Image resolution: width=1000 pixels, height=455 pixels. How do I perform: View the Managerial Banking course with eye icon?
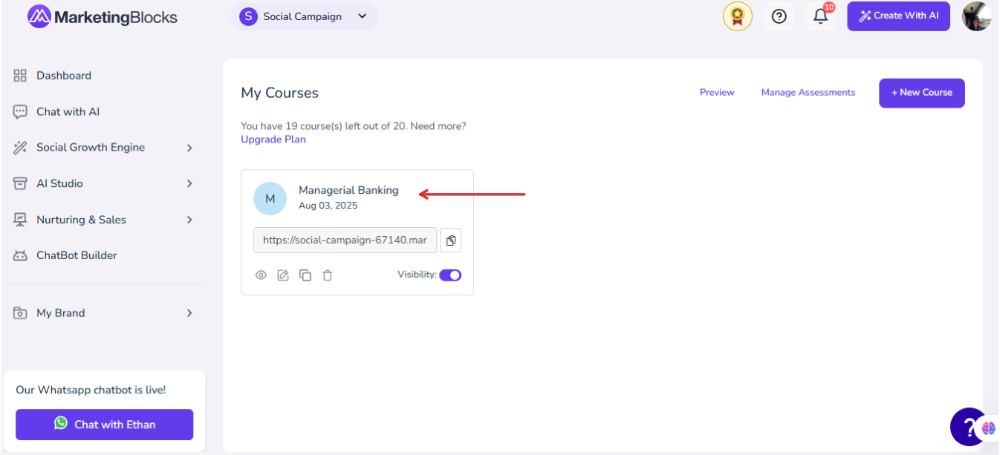(x=261, y=276)
